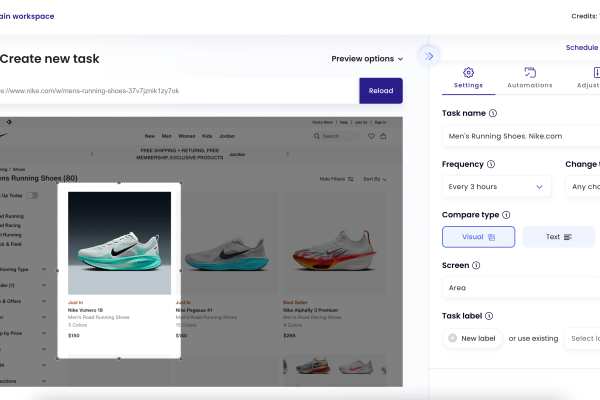Click the New label button
Screen dimensions: 600x400
[x=472, y=338]
